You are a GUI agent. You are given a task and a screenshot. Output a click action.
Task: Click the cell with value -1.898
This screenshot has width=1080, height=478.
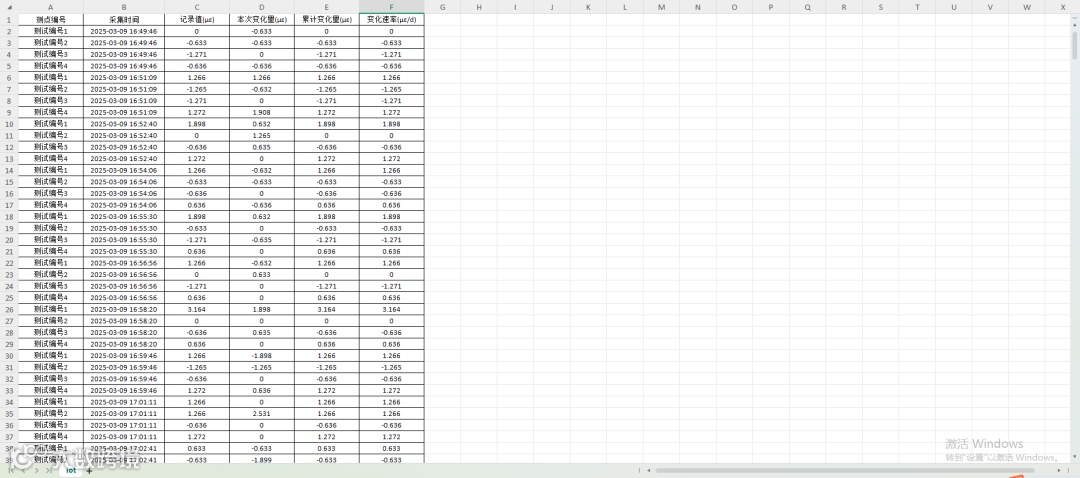262,355
